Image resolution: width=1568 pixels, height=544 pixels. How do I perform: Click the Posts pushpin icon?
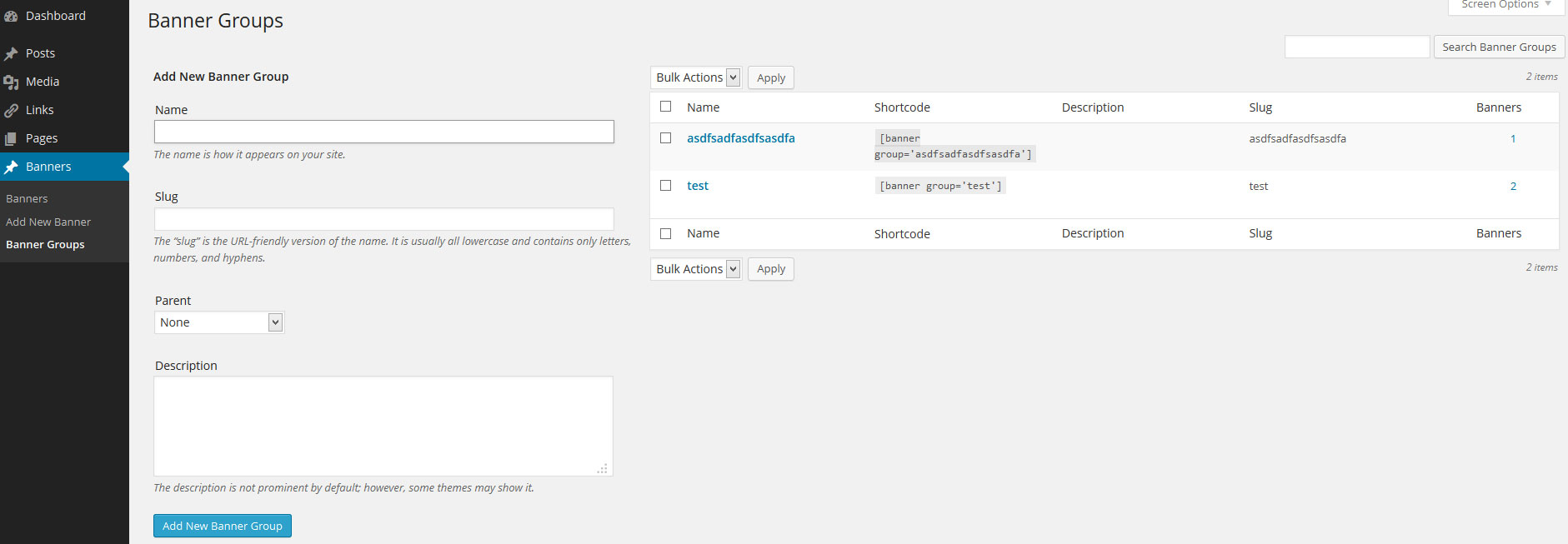coord(11,54)
